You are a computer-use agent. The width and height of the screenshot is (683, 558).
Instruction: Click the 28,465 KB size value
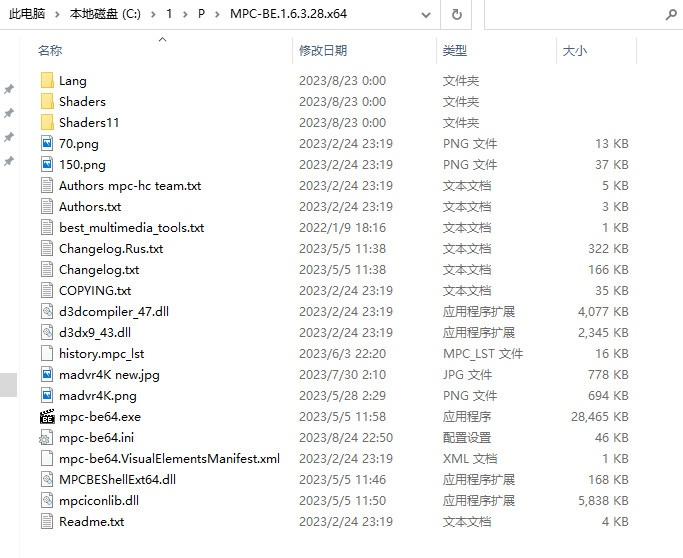[x=600, y=416]
